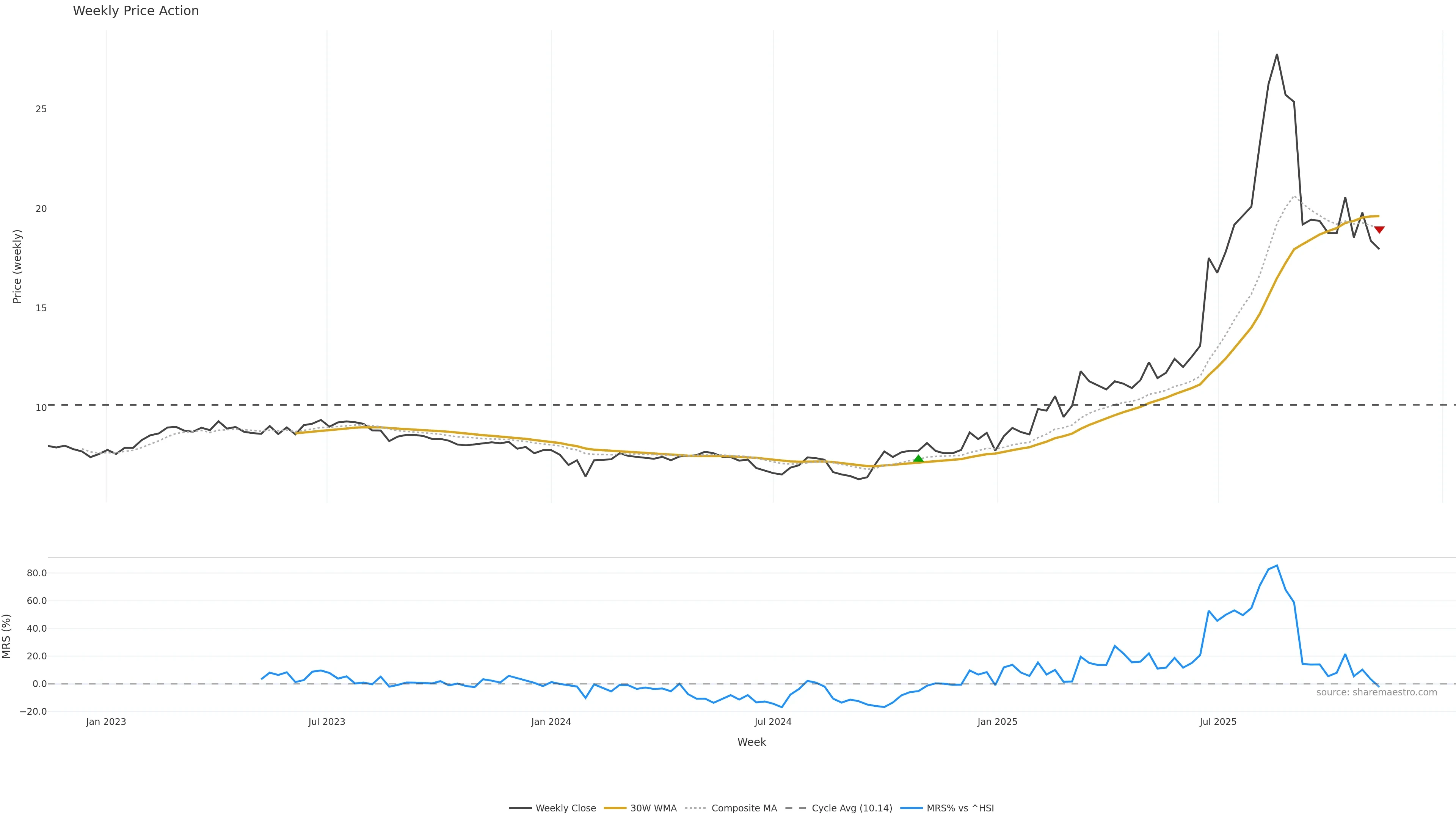Screen dimensions: 1456x819
Task: Toggle MRS% vs ^HSI legend label
Action: 960,808
